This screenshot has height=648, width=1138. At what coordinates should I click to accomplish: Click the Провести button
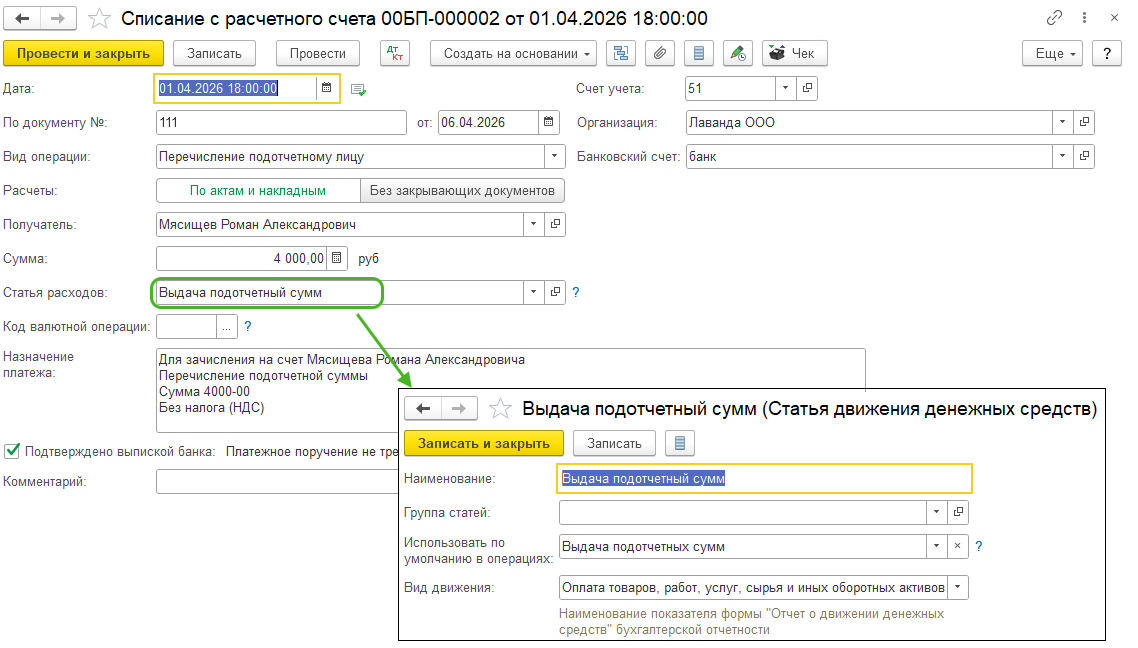click(318, 53)
